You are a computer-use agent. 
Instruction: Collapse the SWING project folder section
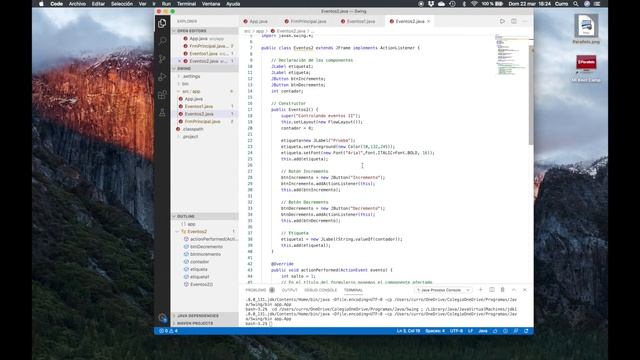click(x=205, y=69)
